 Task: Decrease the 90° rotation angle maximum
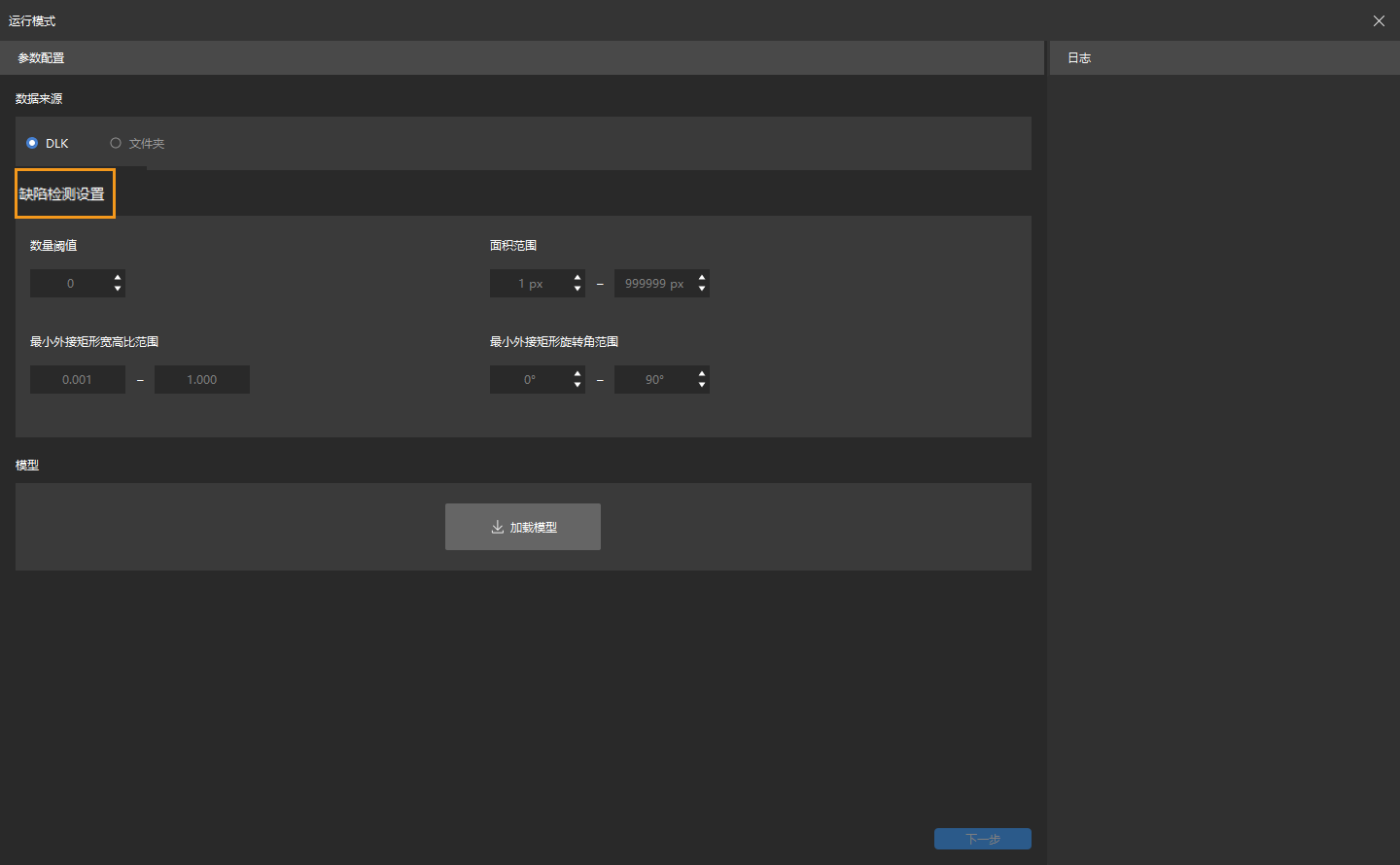click(702, 385)
